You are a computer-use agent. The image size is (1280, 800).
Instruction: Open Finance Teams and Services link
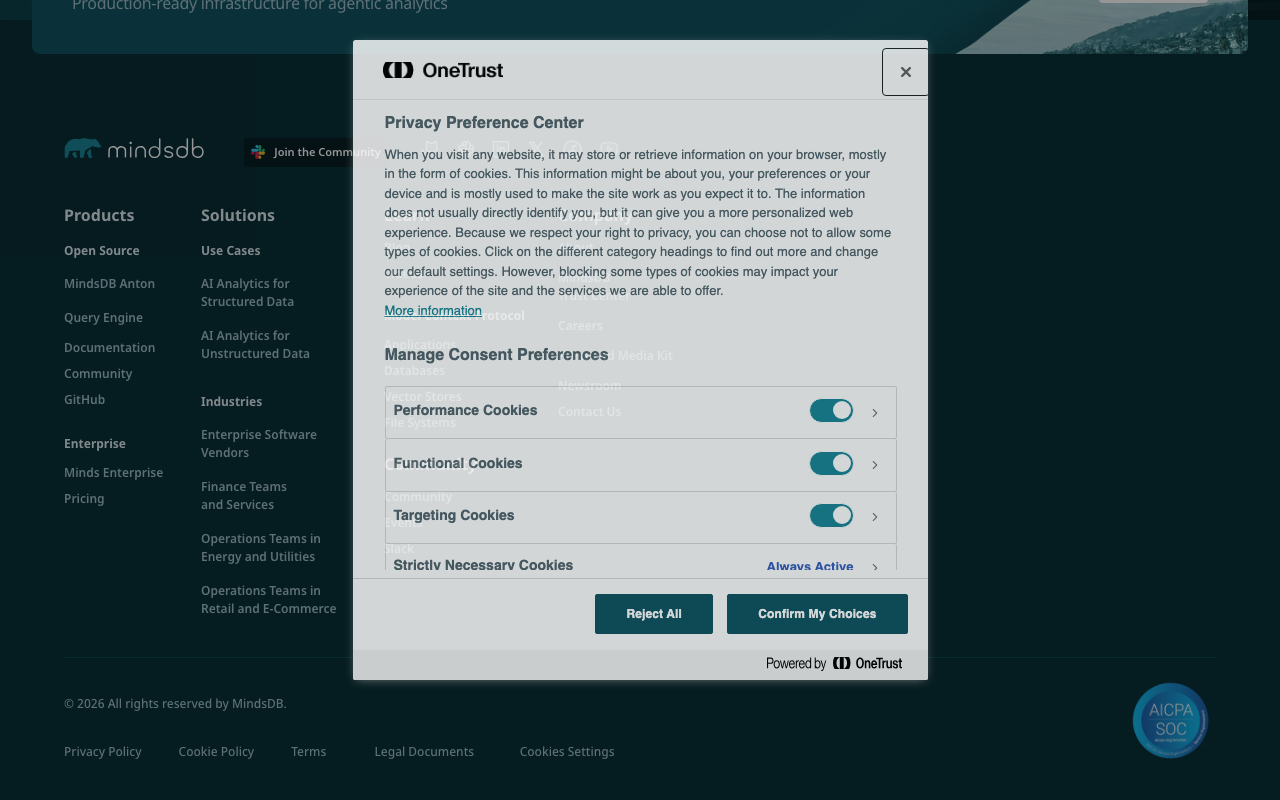[x=244, y=496]
